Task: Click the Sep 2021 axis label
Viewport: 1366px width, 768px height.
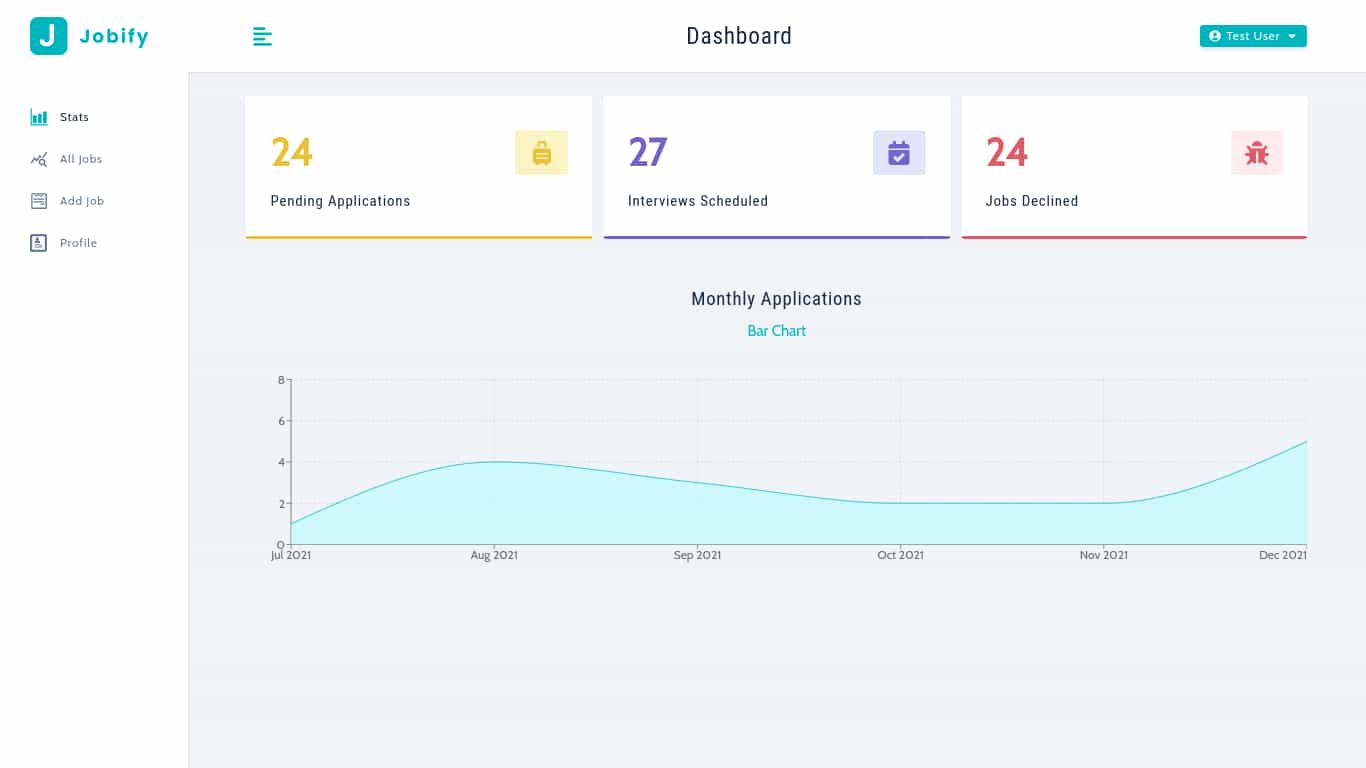Action: (697, 555)
